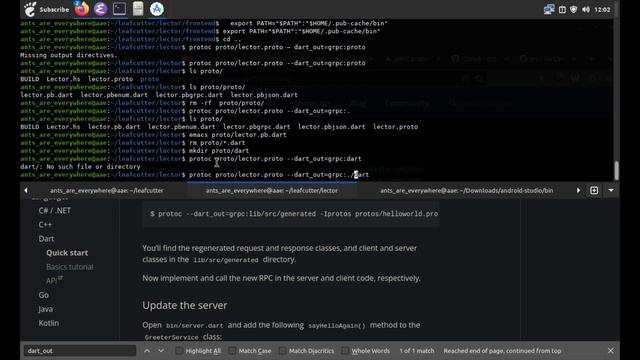Click the 'Missing output directives.' terminal line
640x360 pixels.
click(x=69, y=55)
